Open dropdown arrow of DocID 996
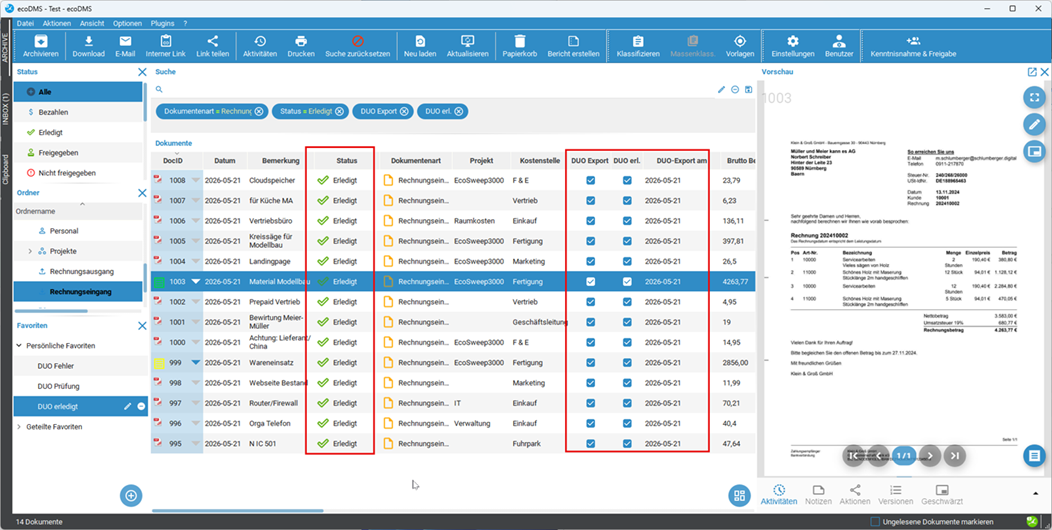Viewport: 1052px width, 530px height. click(x=196, y=423)
